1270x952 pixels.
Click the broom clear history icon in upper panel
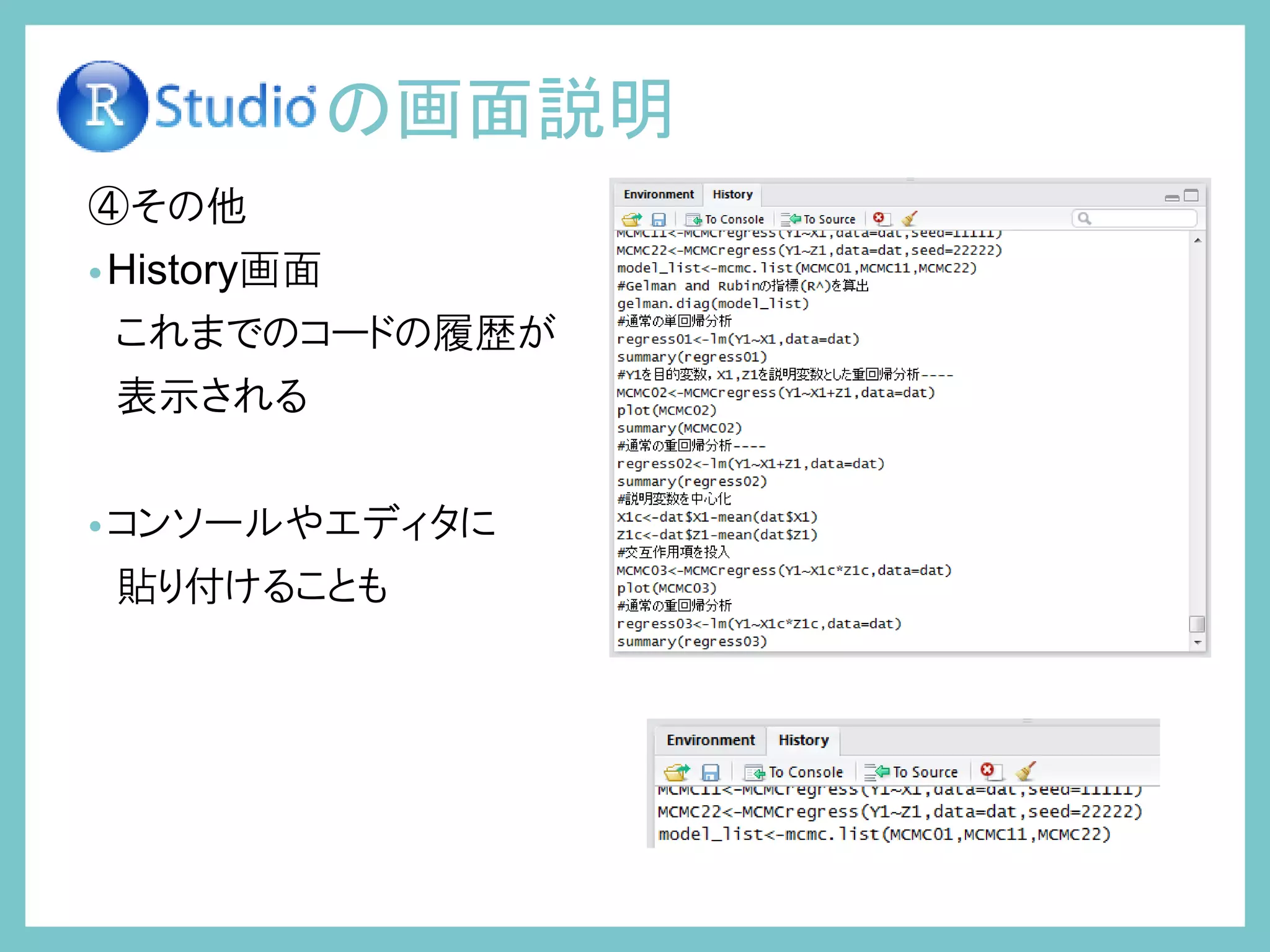910,218
